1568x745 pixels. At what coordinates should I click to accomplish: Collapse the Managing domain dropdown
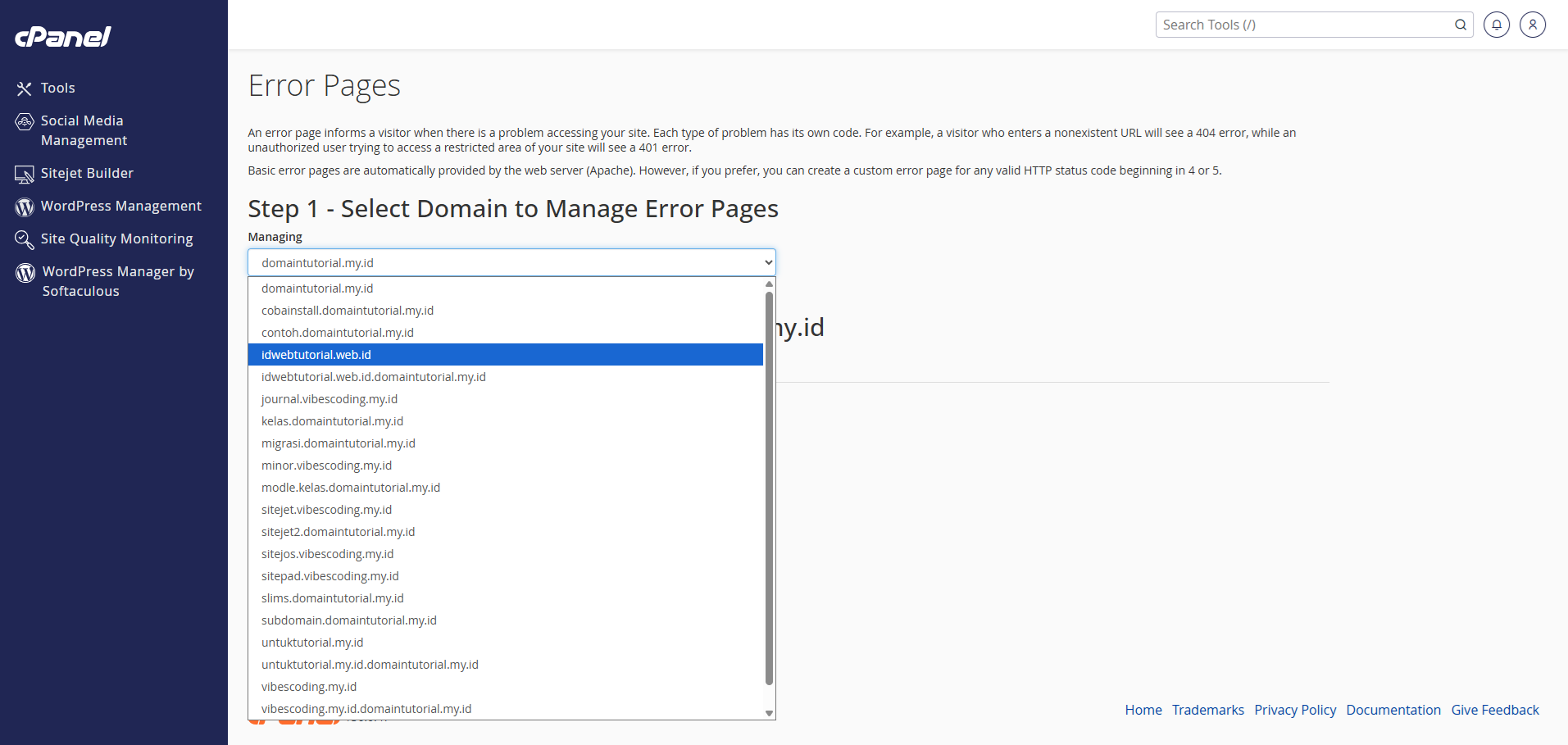511,262
